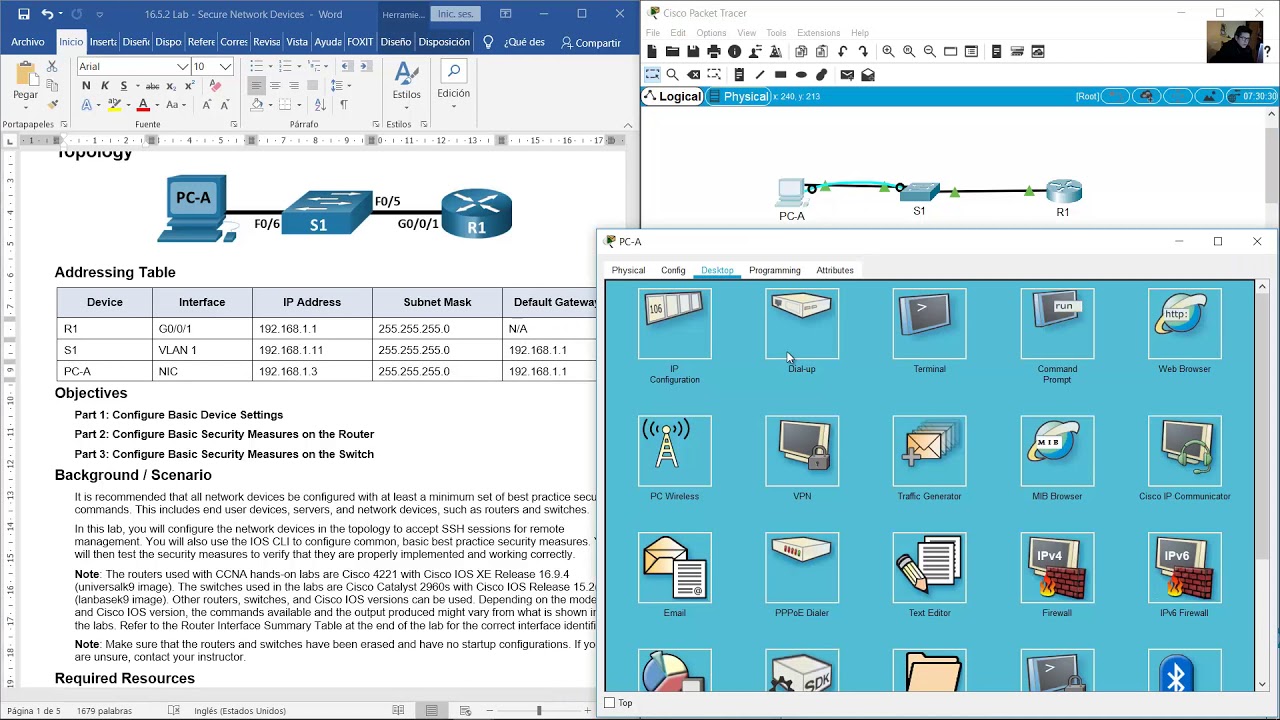Switch to Physical workspace view
Screen dimensions: 1280x720
click(x=738, y=97)
